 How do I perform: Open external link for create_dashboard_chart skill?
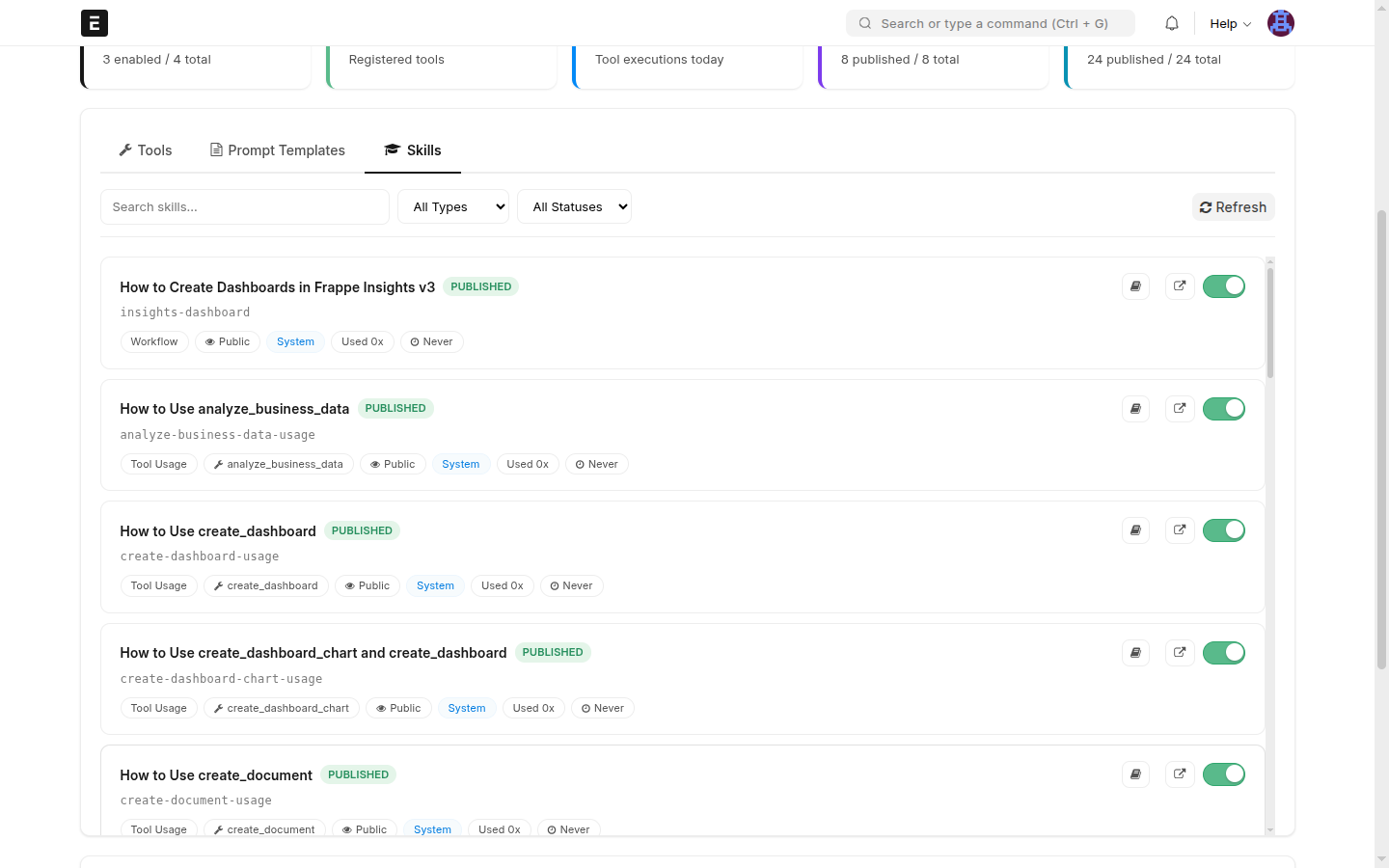tap(1180, 653)
